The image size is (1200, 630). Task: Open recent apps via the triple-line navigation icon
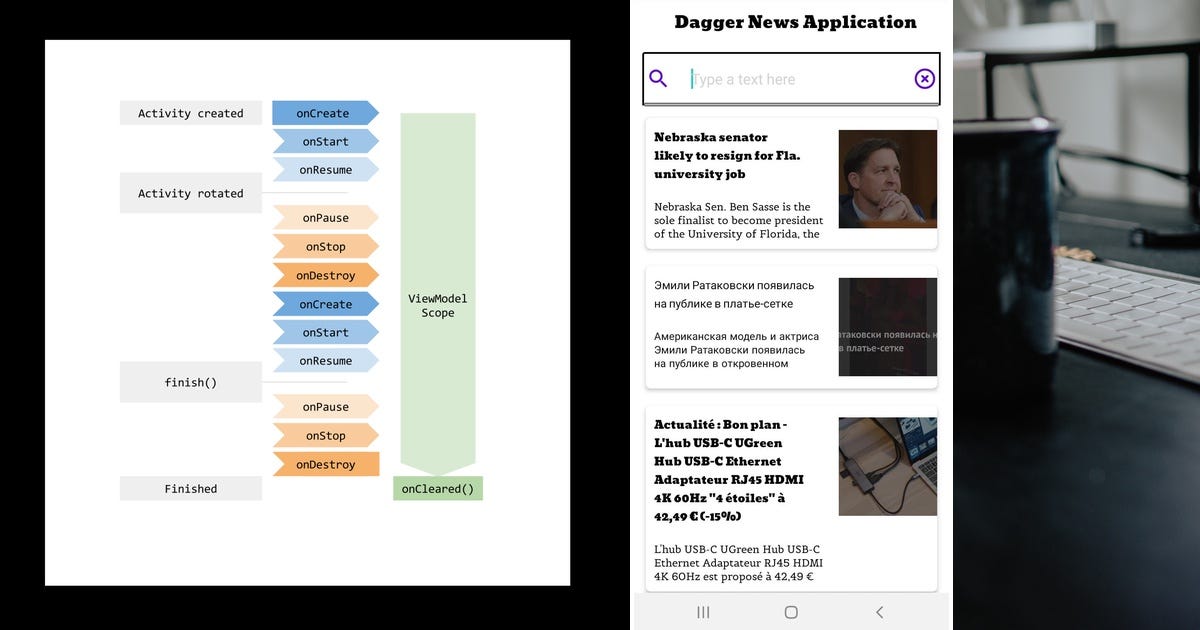click(x=703, y=611)
